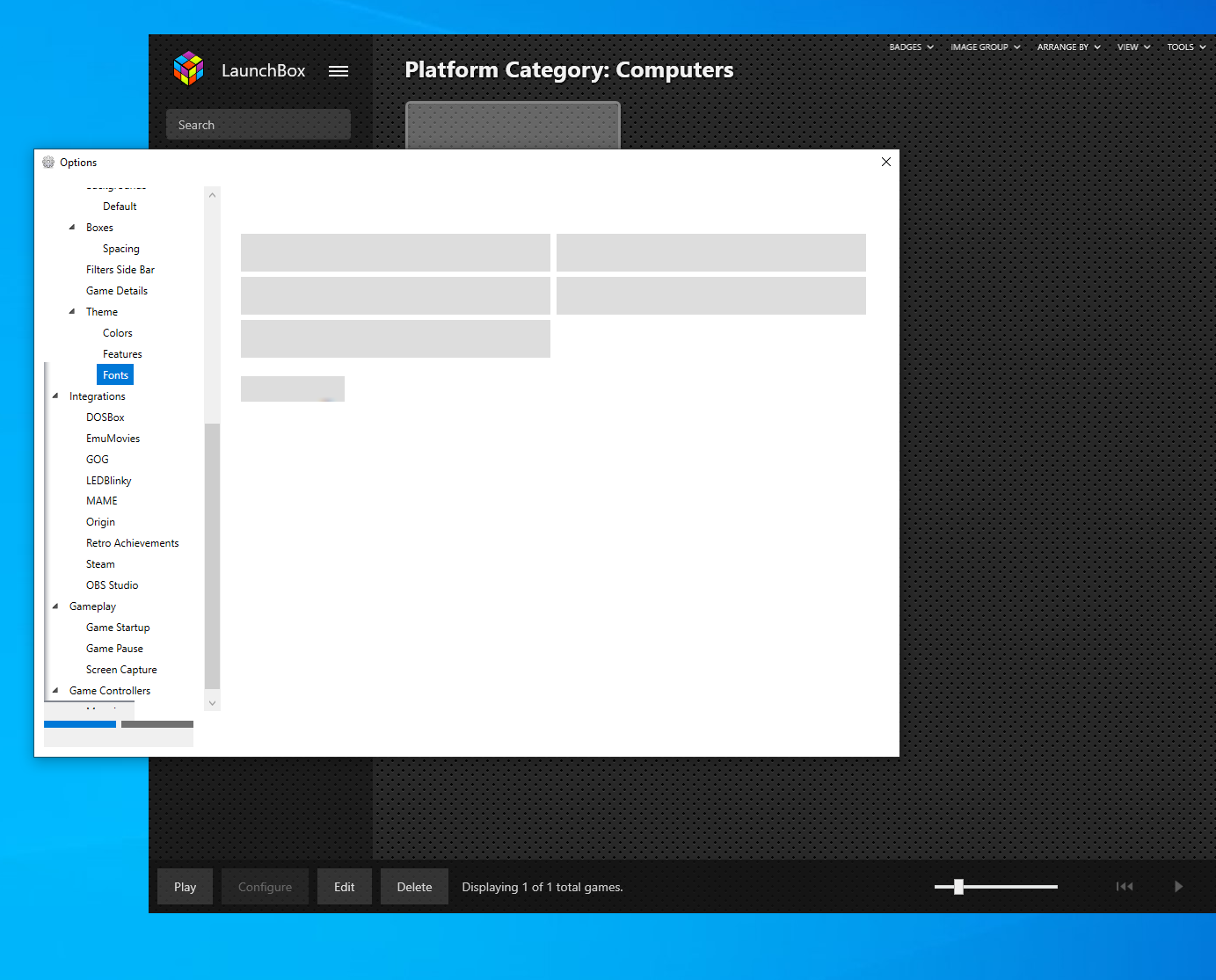The height and width of the screenshot is (980, 1216).
Task: Select Default in options tree
Action: pos(120,207)
